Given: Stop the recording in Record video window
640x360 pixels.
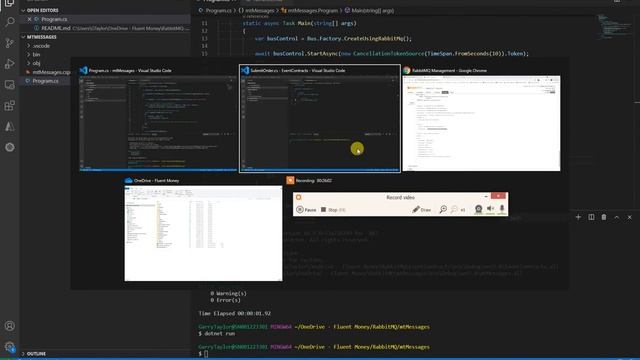Looking at the screenshot, I should (333, 209).
